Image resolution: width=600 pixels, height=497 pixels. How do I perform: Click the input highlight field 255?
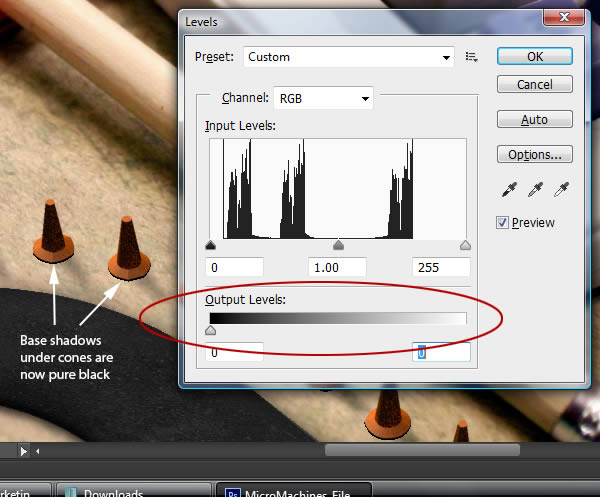coord(441,267)
